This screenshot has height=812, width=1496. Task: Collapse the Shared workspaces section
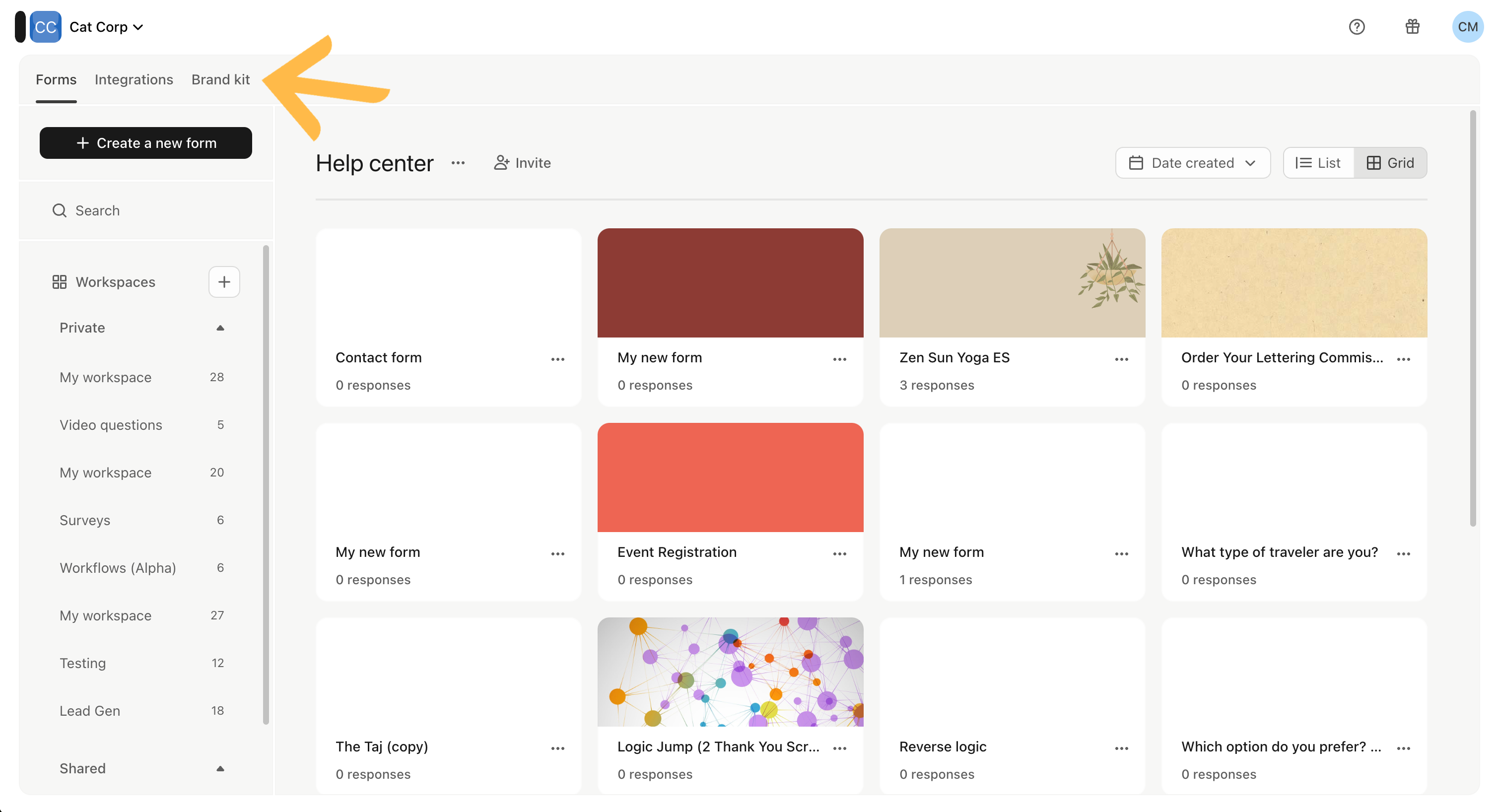point(220,768)
